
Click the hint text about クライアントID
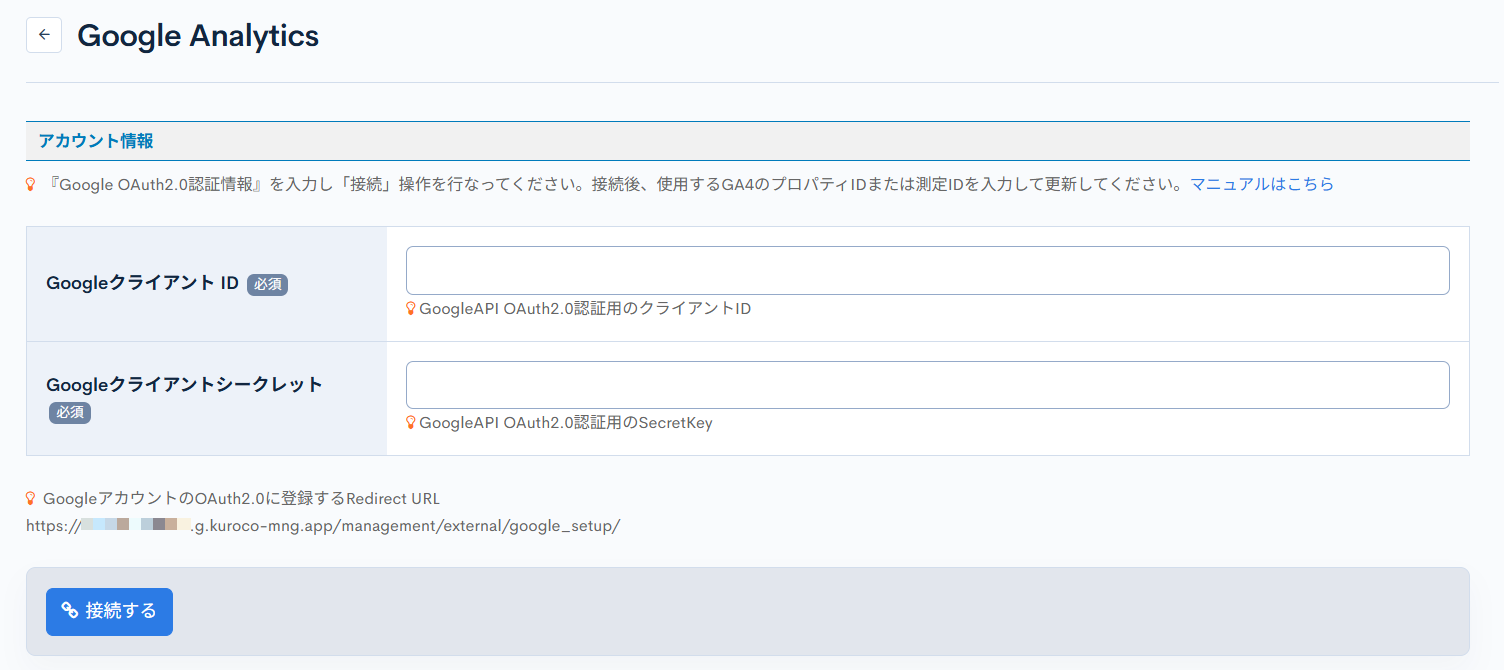click(x=585, y=309)
